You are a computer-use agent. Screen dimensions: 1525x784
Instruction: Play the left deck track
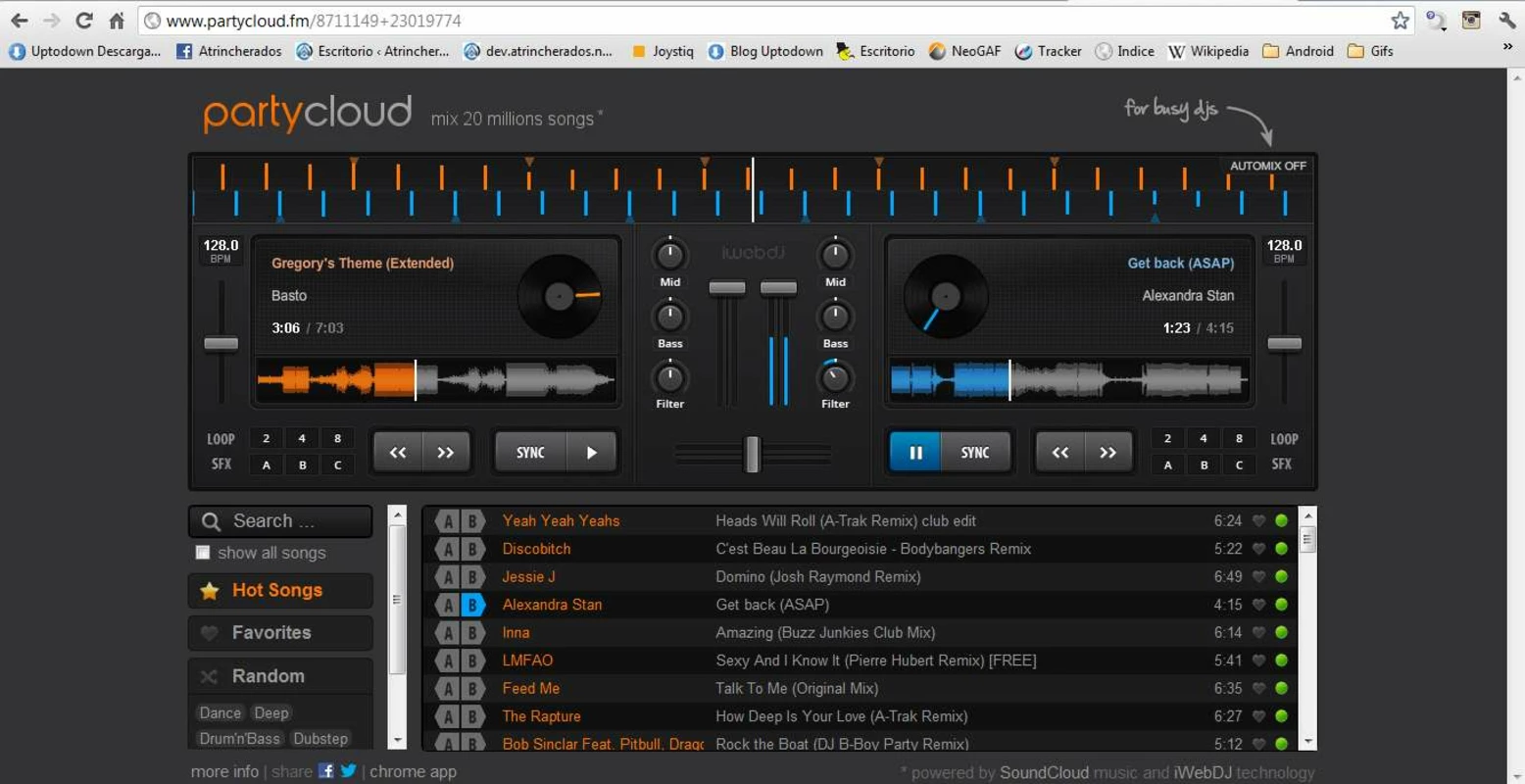pos(591,453)
